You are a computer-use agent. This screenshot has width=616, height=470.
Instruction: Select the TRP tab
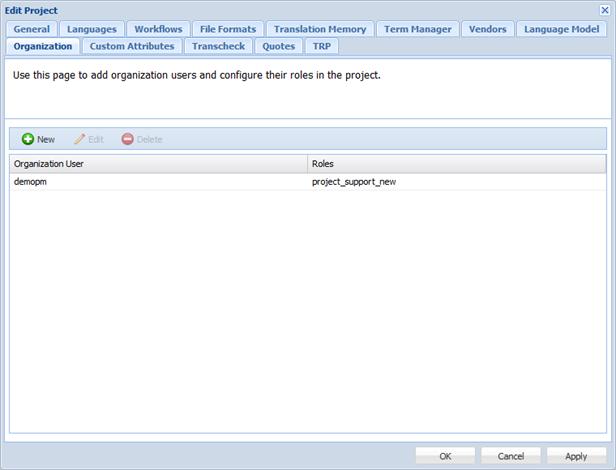322,46
